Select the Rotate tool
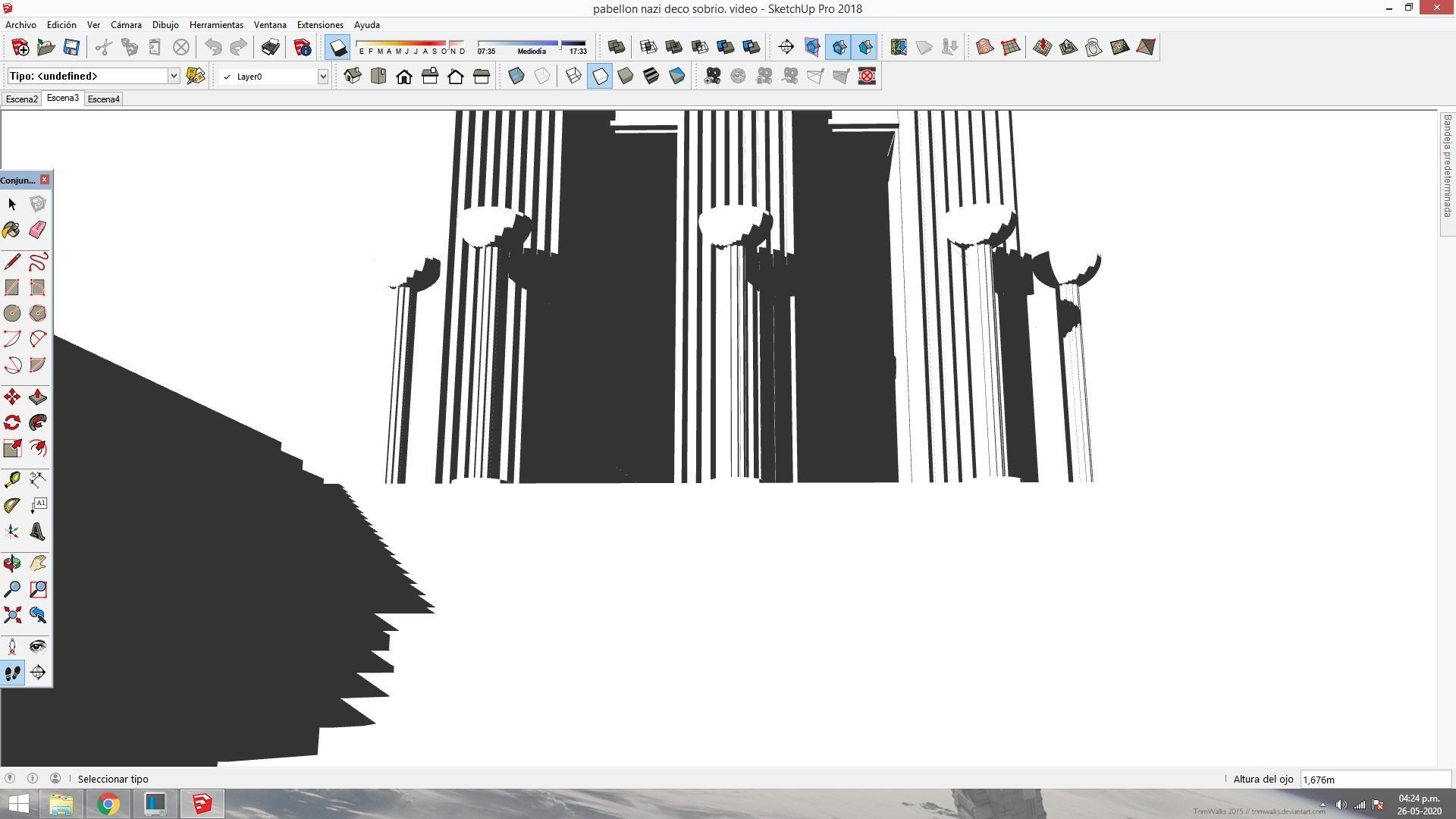 click(x=11, y=423)
